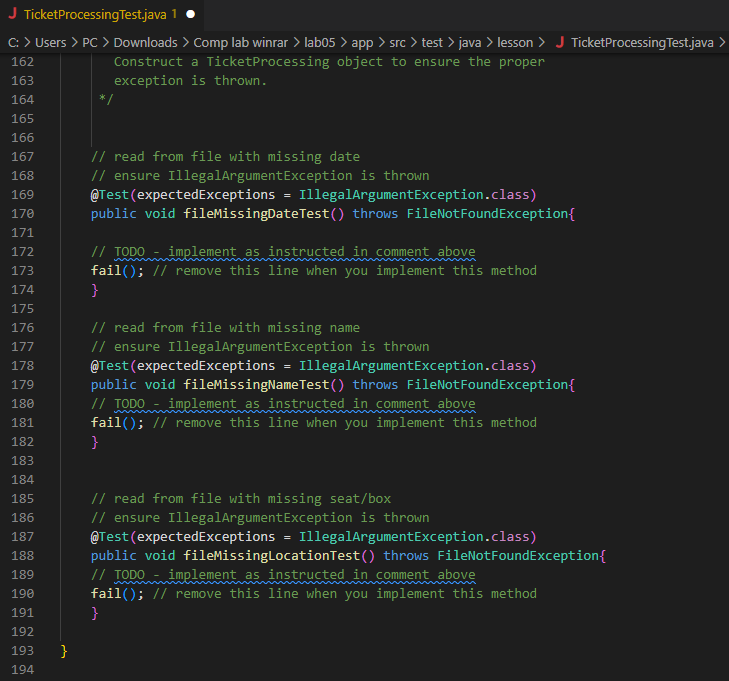The width and height of the screenshot is (729, 681).
Task: Open the test breadcrumb segment
Action: 432,43
